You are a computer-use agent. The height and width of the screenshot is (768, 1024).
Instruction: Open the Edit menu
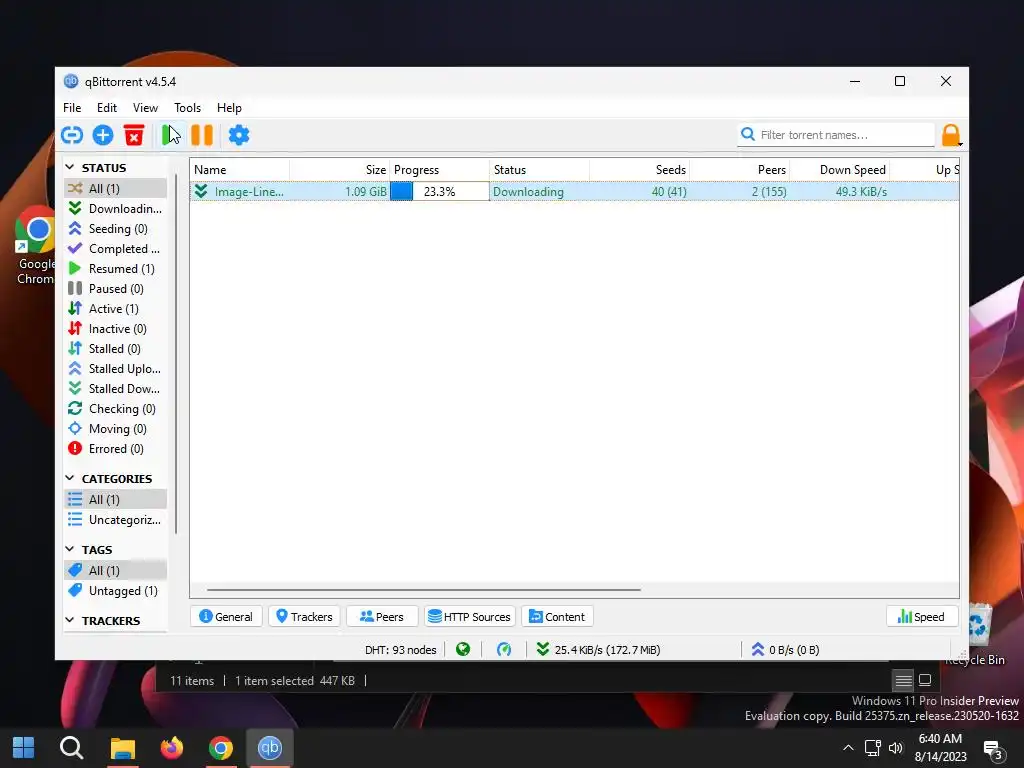pos(106,108)
